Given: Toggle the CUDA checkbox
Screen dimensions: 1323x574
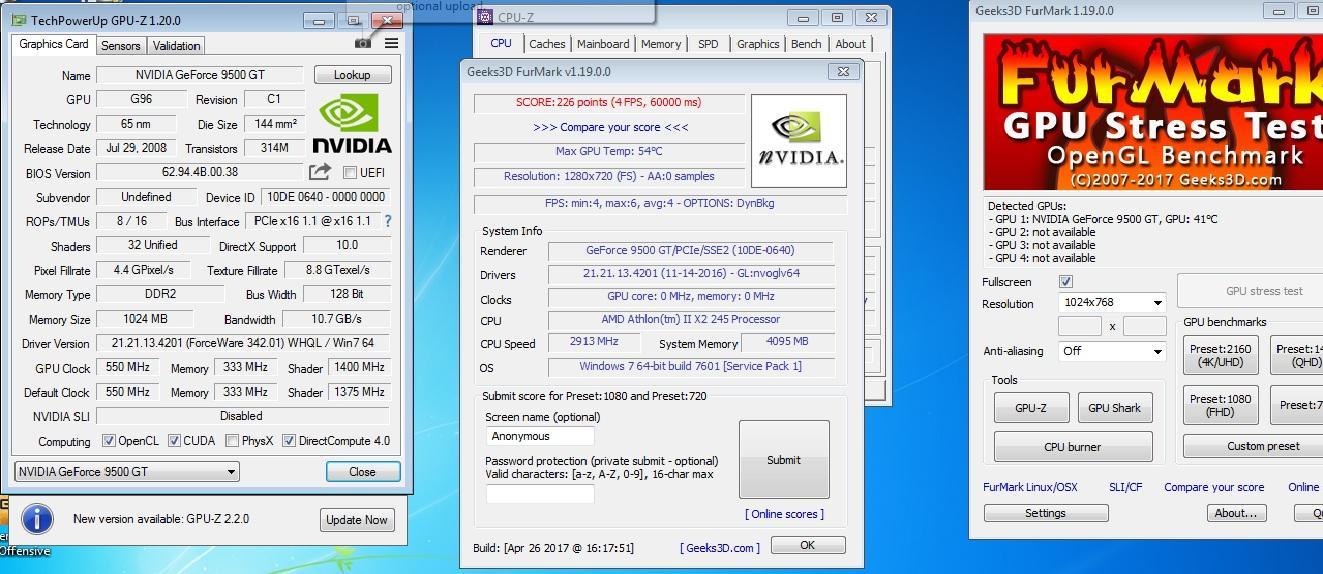Looking at the screenshot, I should tap(174, 441).
